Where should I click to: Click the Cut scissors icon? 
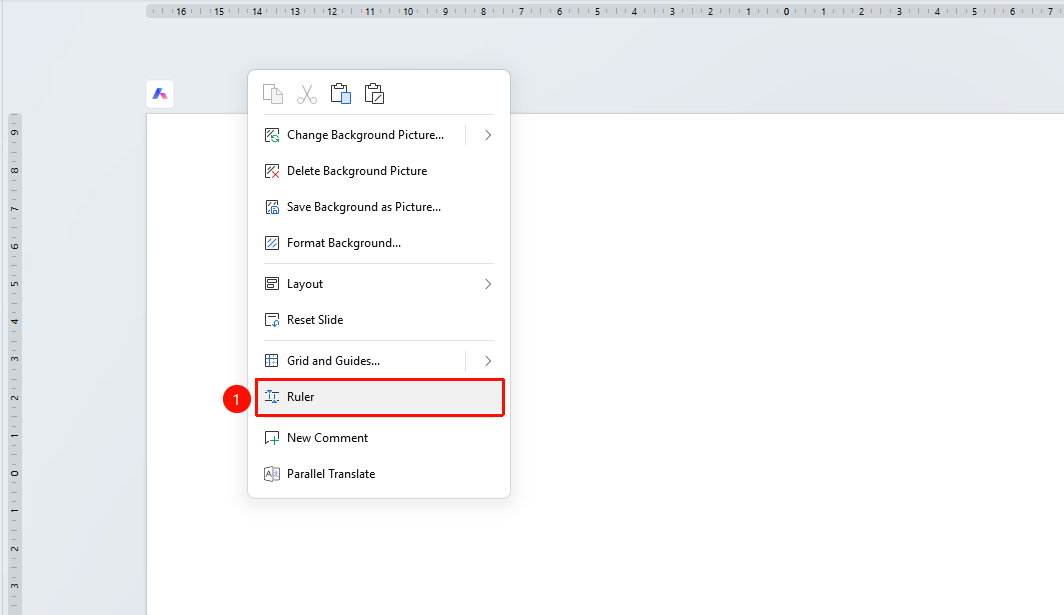(x=307, y=94)
